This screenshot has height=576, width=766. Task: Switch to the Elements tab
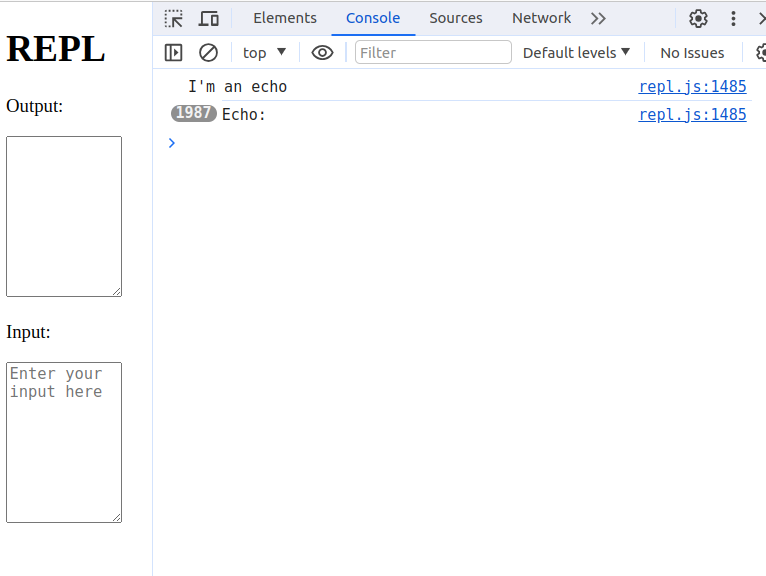click(x=285, y=18)
